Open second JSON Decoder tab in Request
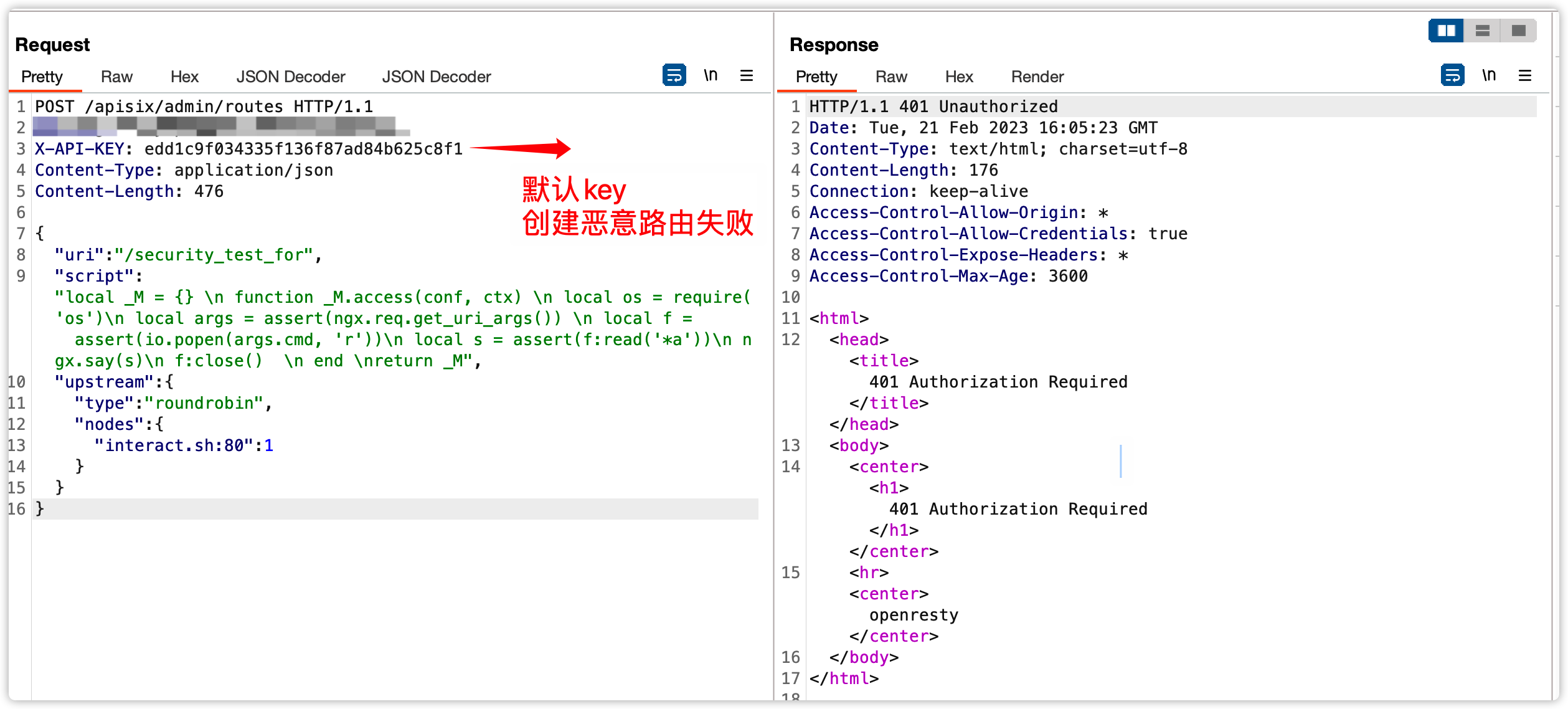The height and width of the screenshot is (709, 1568). 436,77
